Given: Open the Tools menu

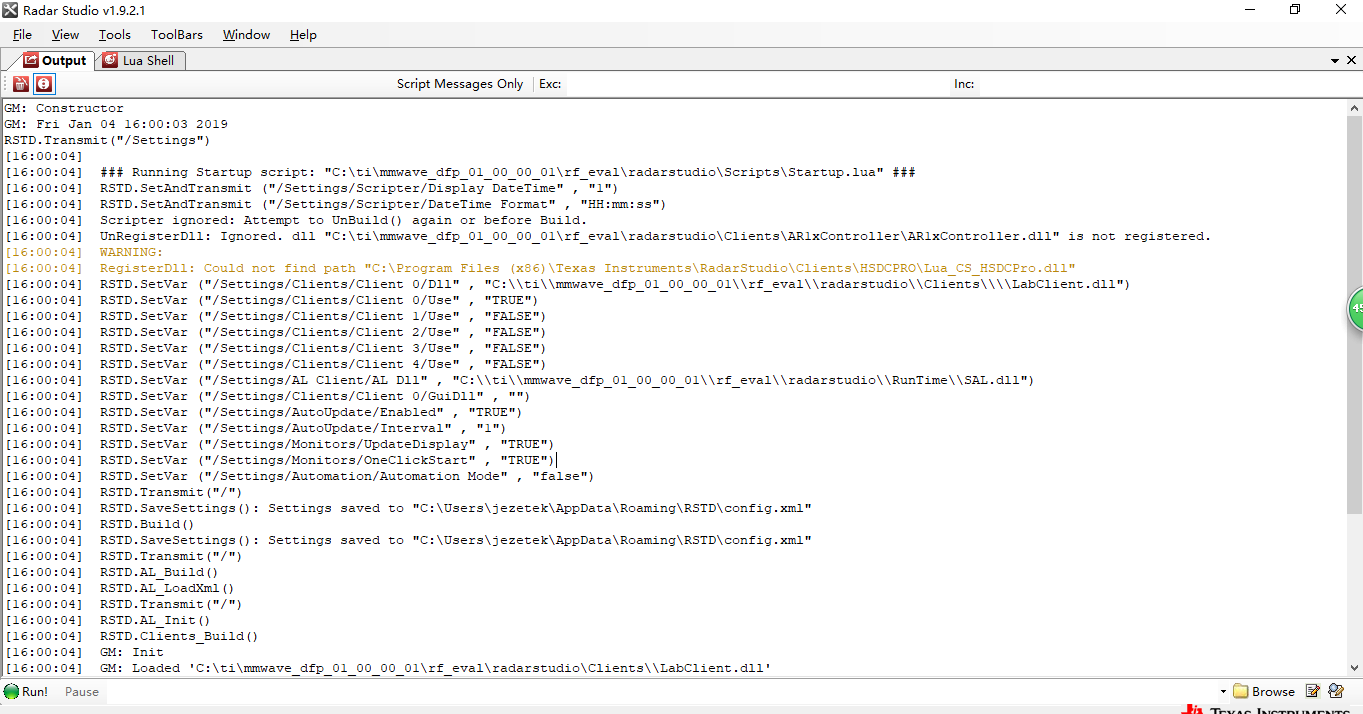Looking at the screenshot, I should 115,34.
